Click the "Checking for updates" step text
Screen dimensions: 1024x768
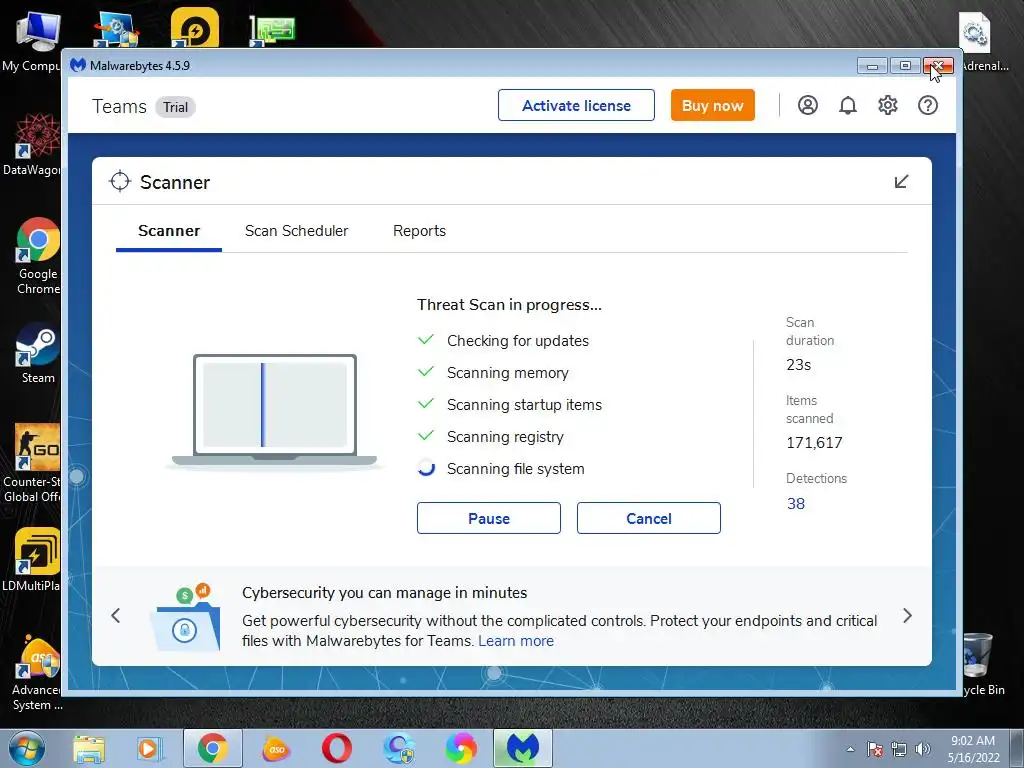tap(517, 340)
